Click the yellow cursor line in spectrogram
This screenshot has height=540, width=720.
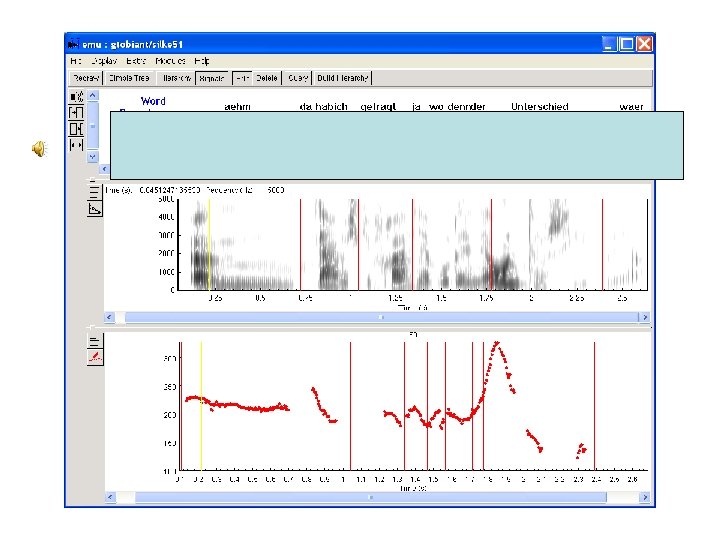(209, 244)
